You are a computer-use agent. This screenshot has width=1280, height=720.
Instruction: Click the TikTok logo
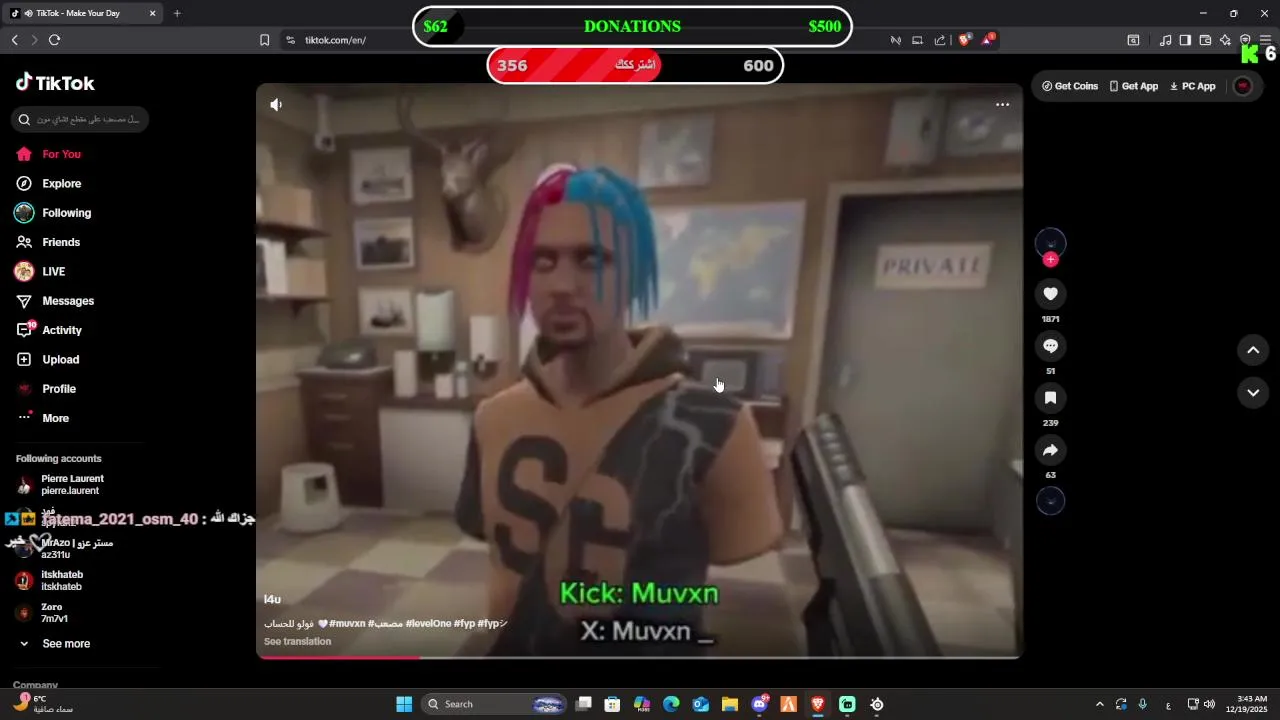point(55,83)
